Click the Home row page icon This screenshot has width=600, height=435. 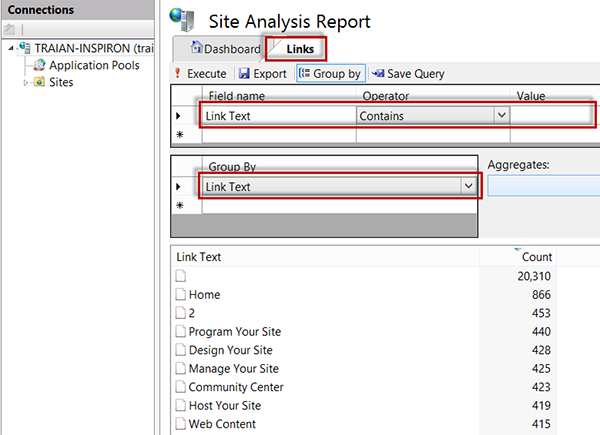(x=181, y=295)
